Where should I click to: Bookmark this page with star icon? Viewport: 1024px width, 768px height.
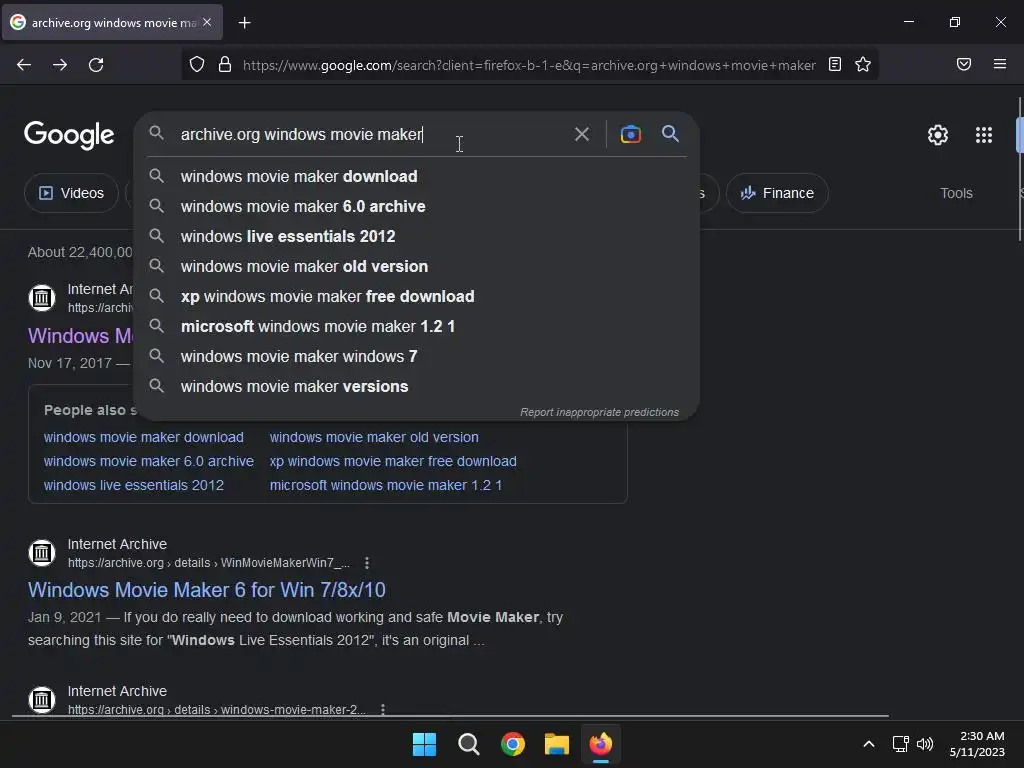tap(863, 64)
